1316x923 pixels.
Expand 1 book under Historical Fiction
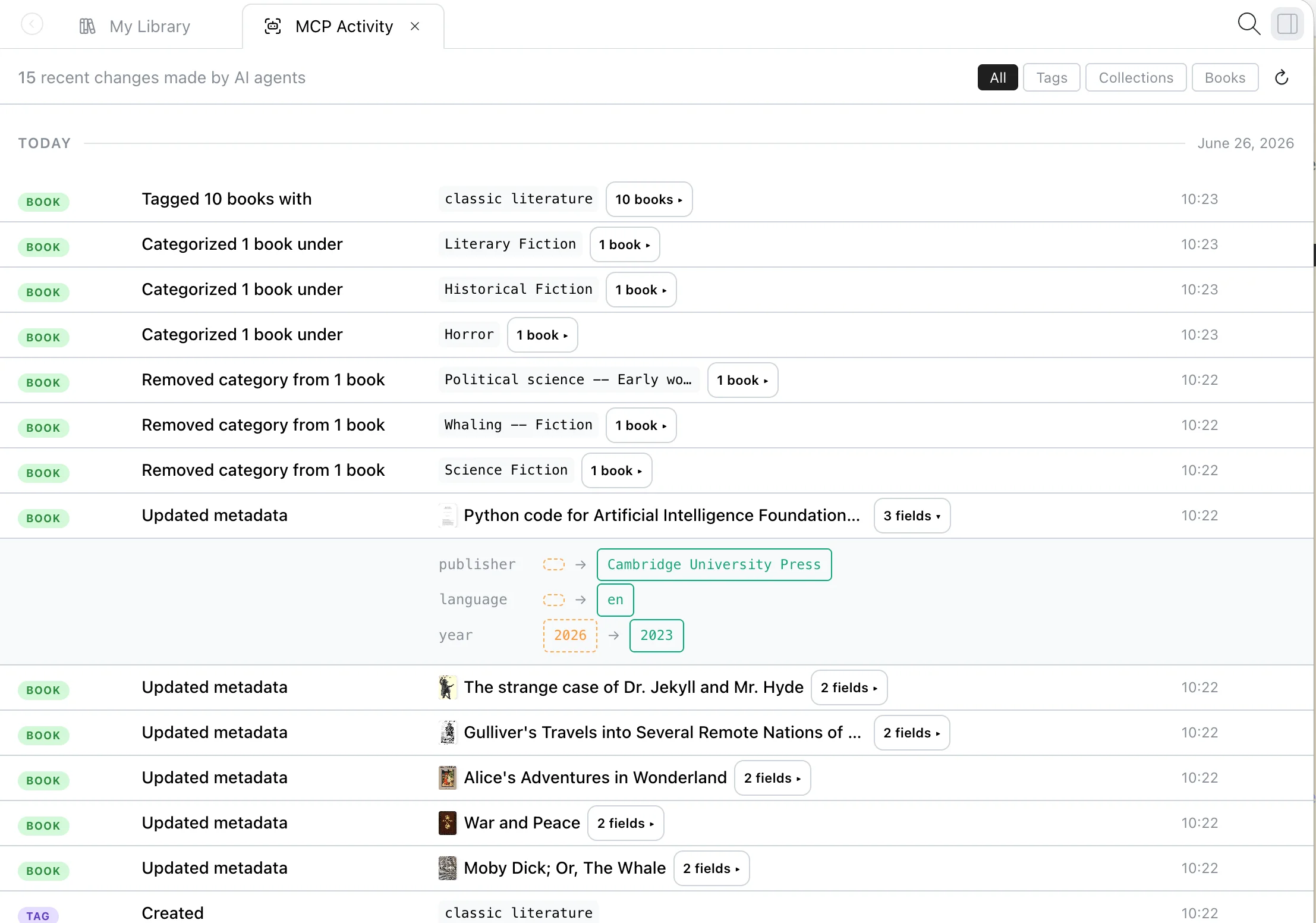tap(641, 290)
